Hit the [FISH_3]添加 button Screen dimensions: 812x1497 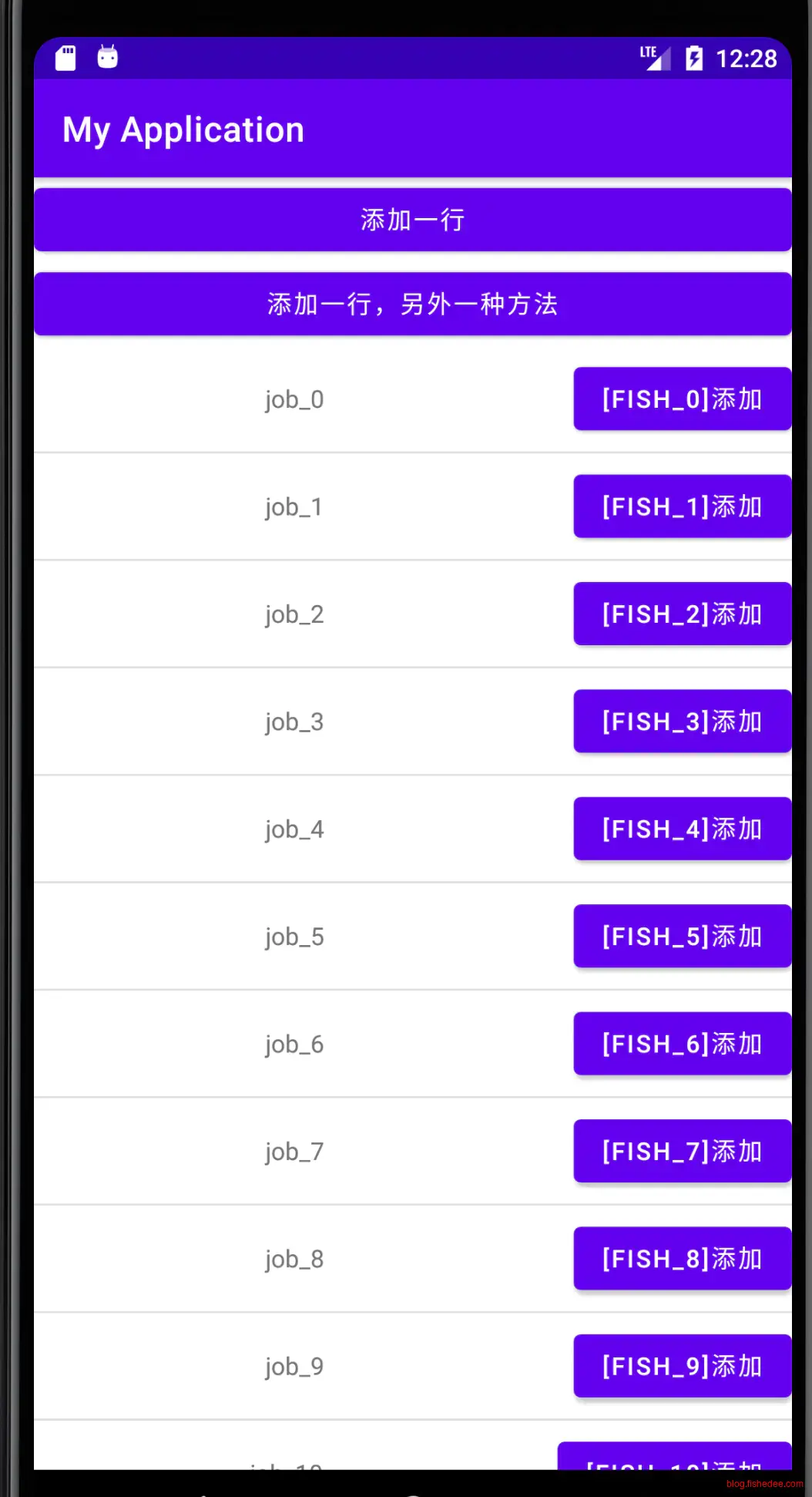point(682,722)
